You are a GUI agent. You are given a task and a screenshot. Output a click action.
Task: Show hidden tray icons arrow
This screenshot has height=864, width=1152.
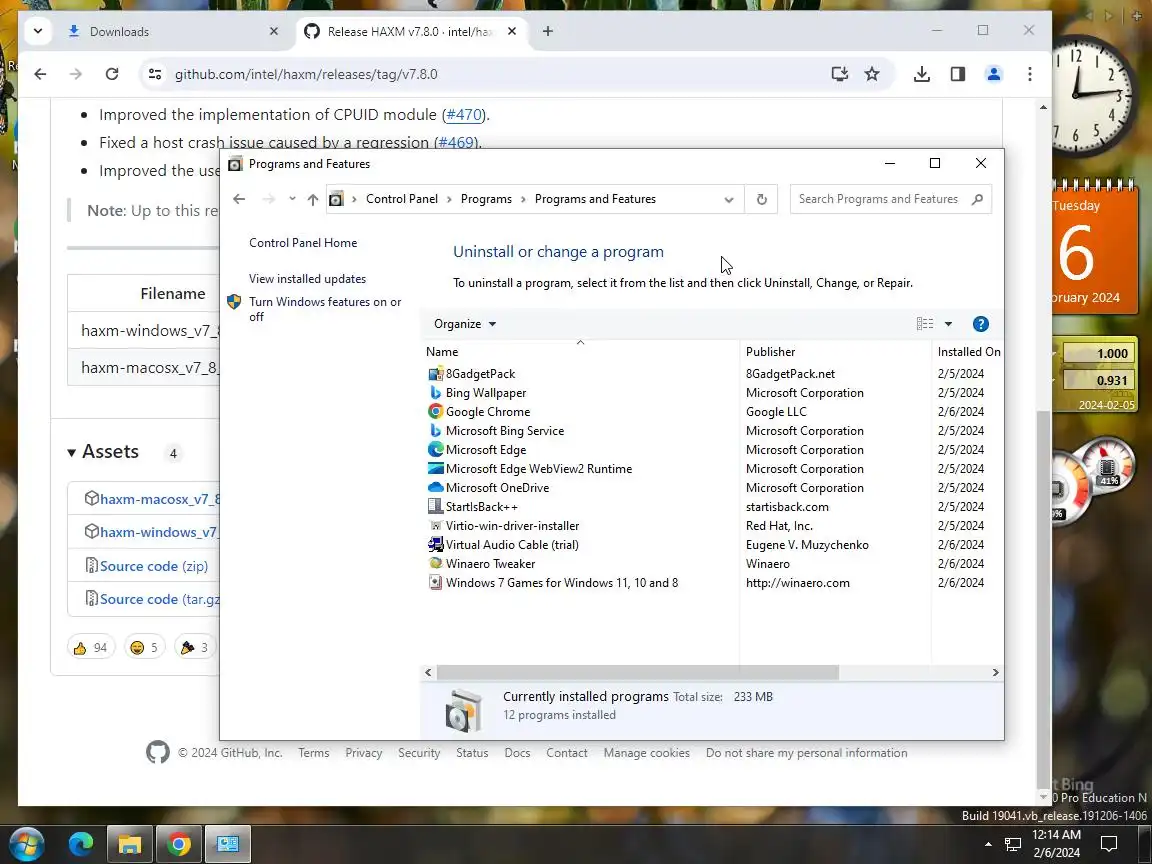pyautogui.click(x=987, y=844)
